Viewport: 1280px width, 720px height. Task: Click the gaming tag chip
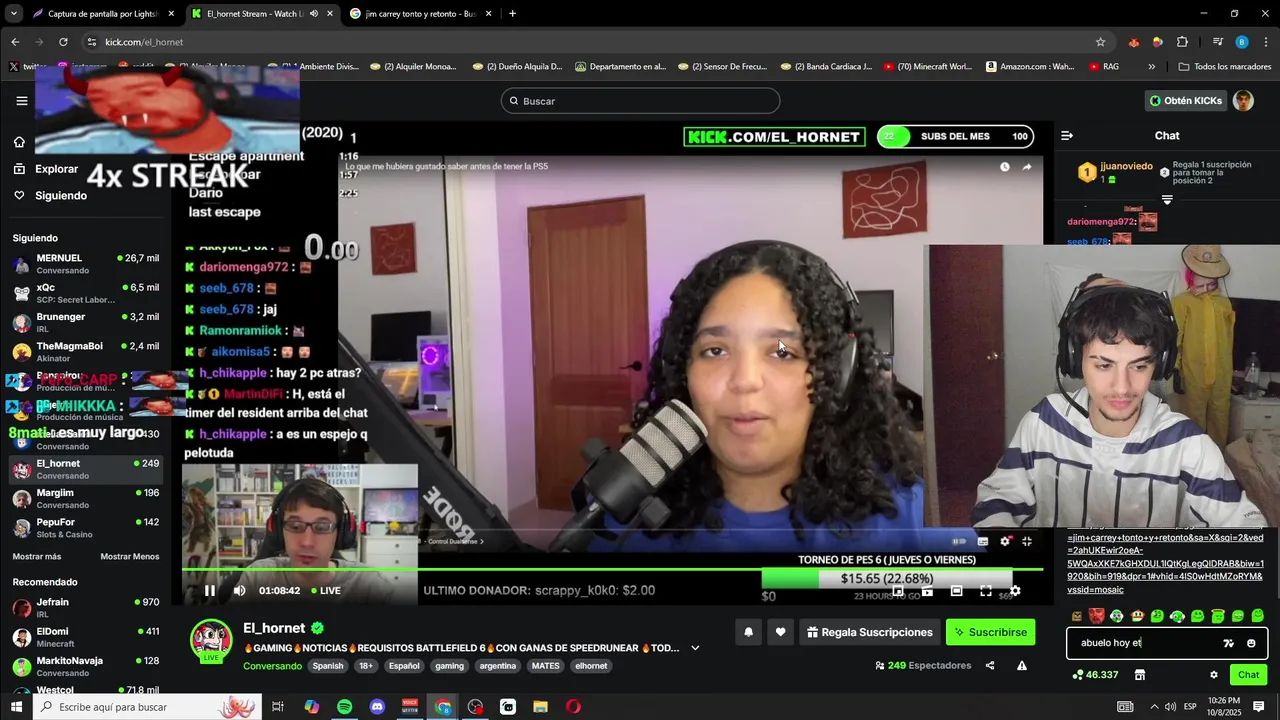tap(449, 666)
